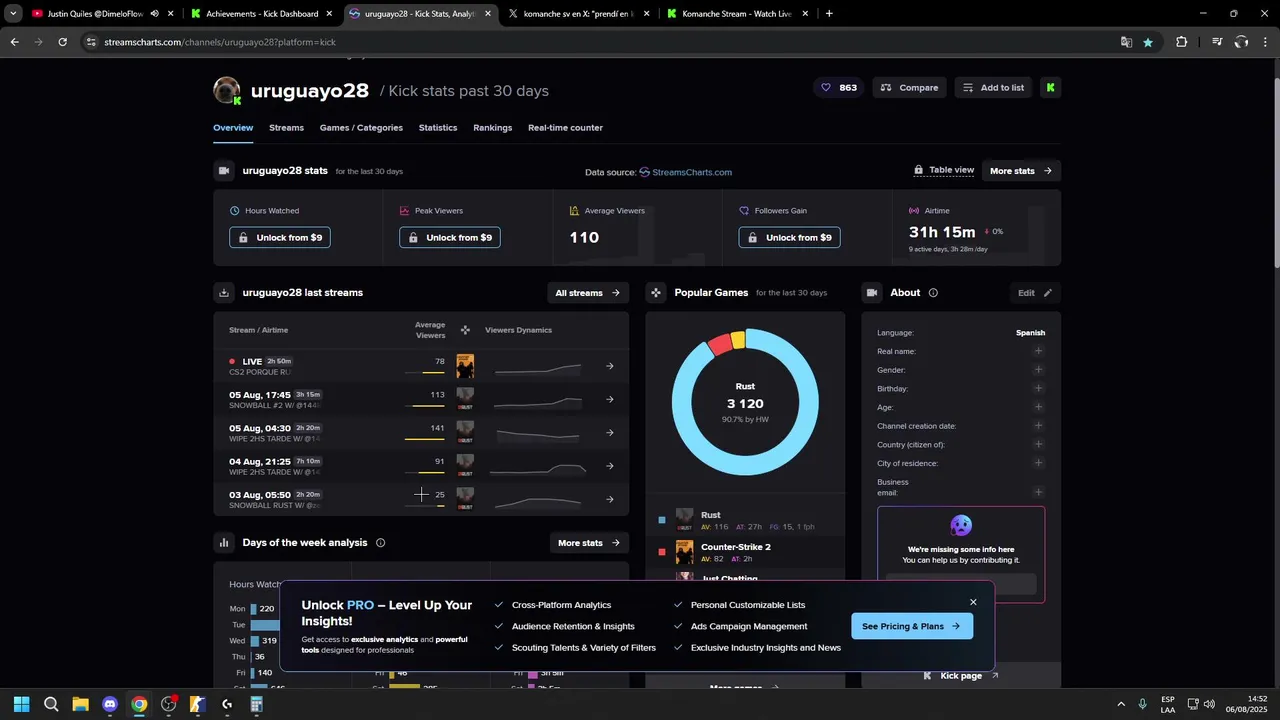The width and height of the screenshot is (1280, 720).
Task: Click the green Kick platform icon beside Add to list
Action: point(1051,88)
